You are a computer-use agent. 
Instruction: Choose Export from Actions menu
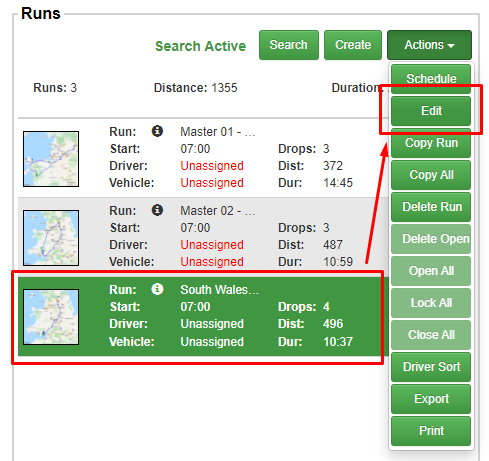point(431,399)
